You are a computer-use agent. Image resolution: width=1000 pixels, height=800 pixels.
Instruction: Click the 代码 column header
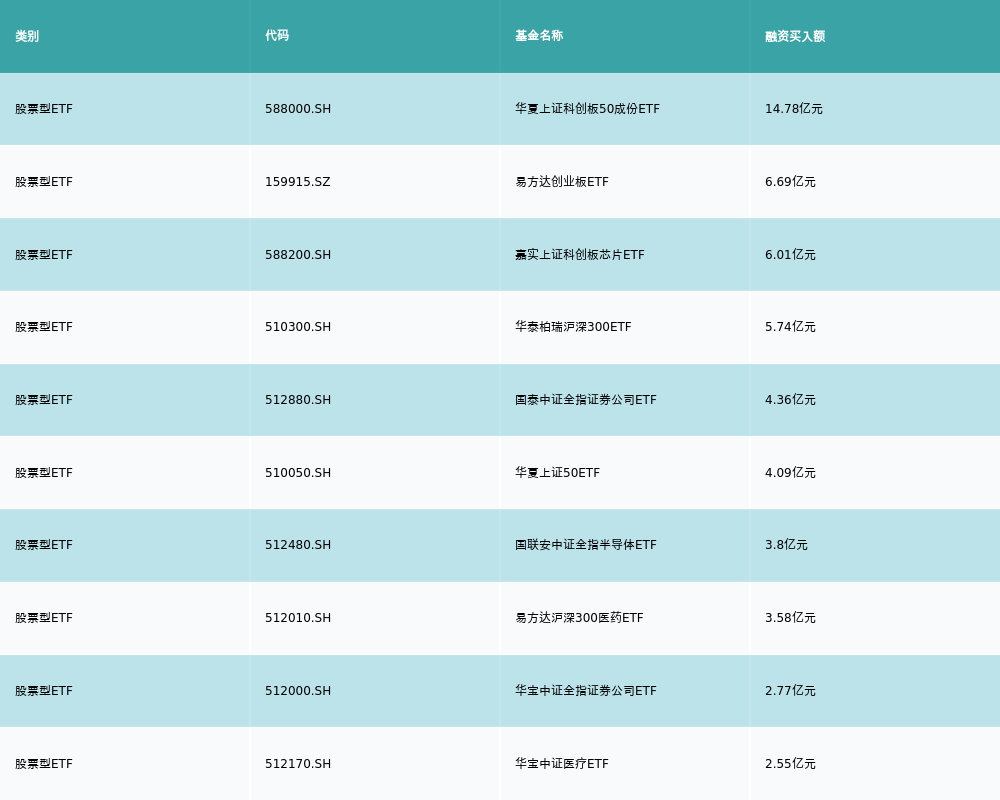coord(277,36)
